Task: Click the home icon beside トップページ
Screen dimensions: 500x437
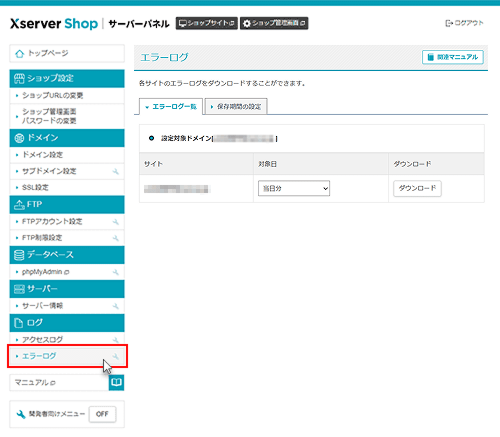Action: coord(19,54)
